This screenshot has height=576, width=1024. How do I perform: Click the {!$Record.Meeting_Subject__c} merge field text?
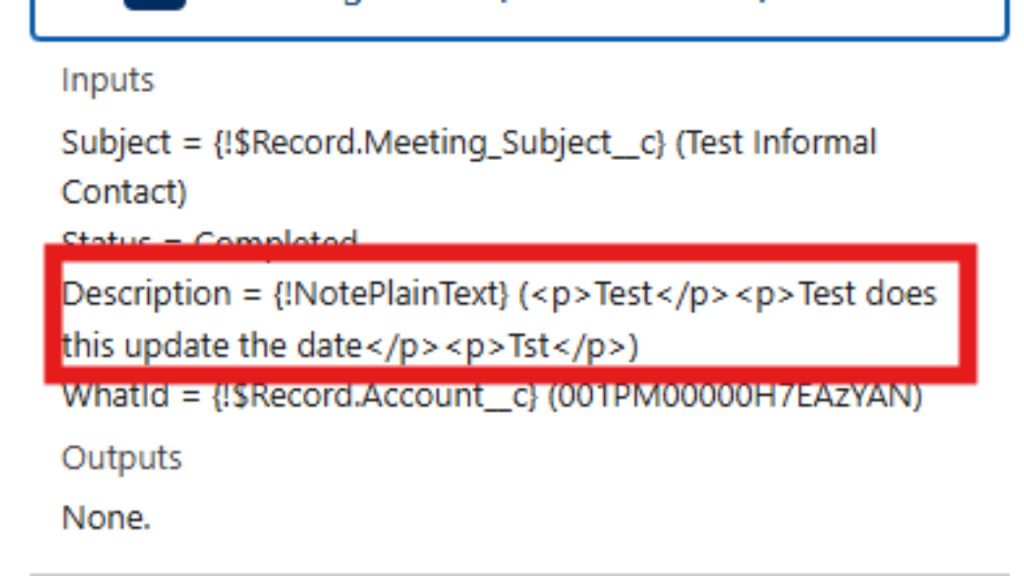(439, 143)
